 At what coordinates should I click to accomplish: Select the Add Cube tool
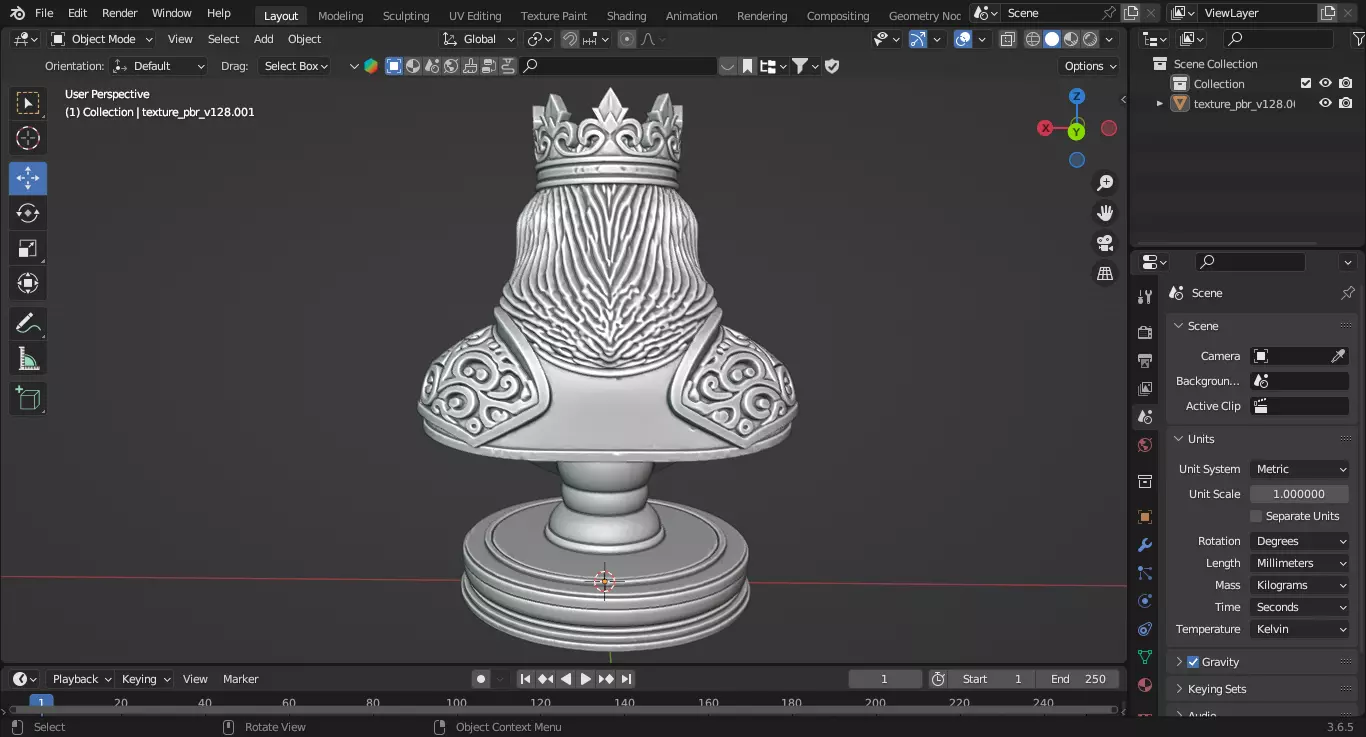[28, 398]
